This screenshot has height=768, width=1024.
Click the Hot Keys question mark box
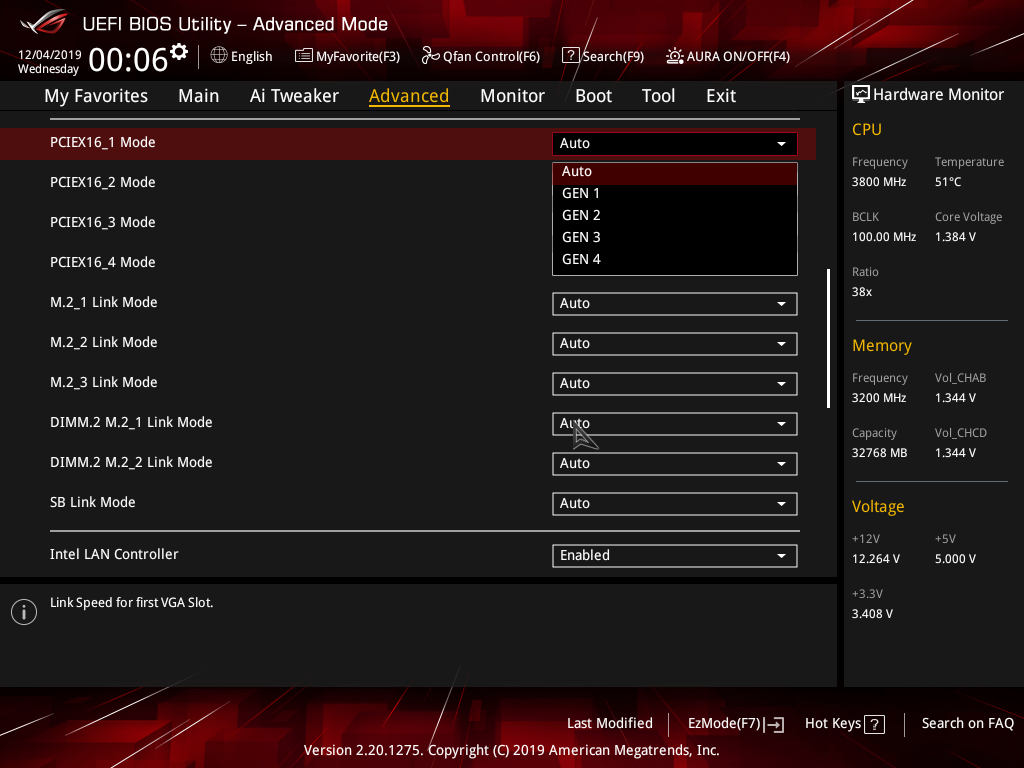(x=874, y=724)
